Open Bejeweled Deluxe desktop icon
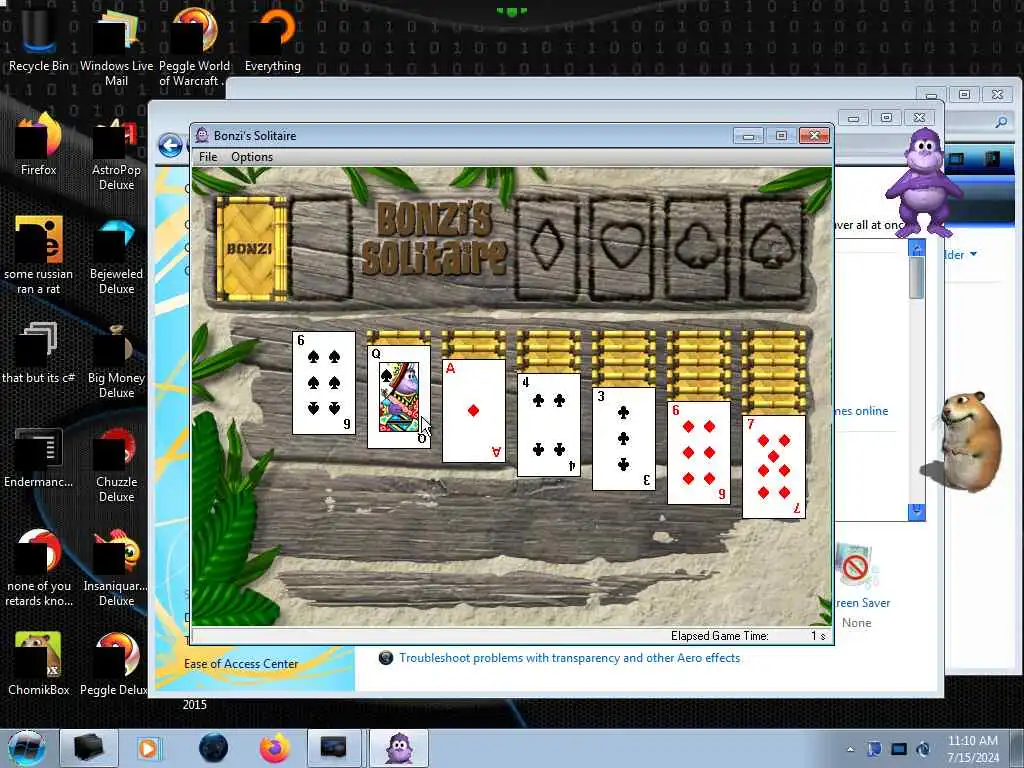The height and width of the screenshot is (768, 1024). click(116, 256)
